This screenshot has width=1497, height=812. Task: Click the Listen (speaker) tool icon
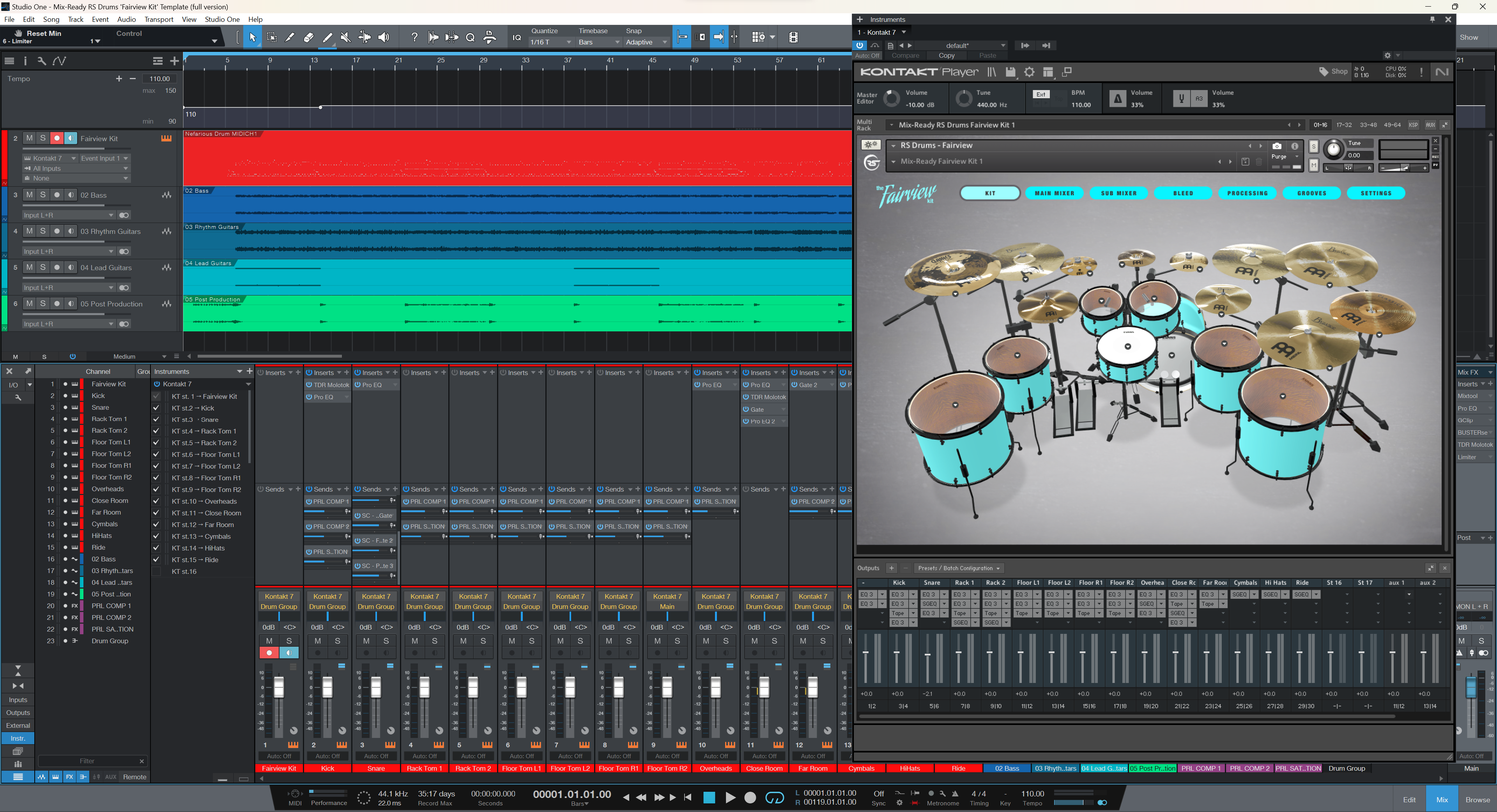point(384,37)
